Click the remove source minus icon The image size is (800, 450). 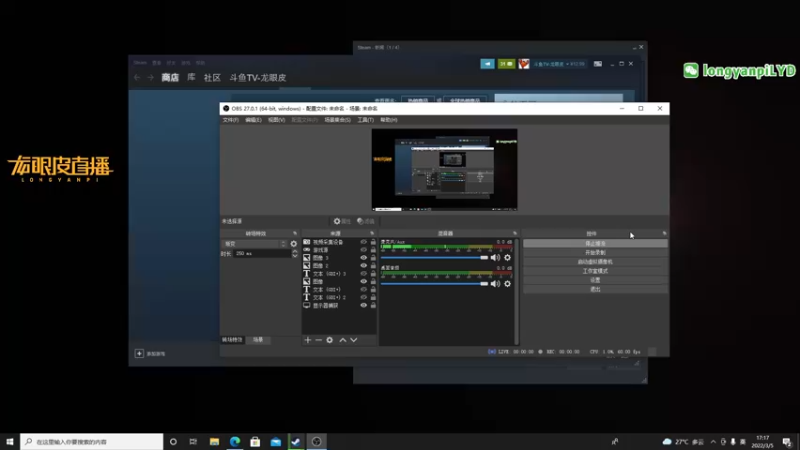click(318, 340)
